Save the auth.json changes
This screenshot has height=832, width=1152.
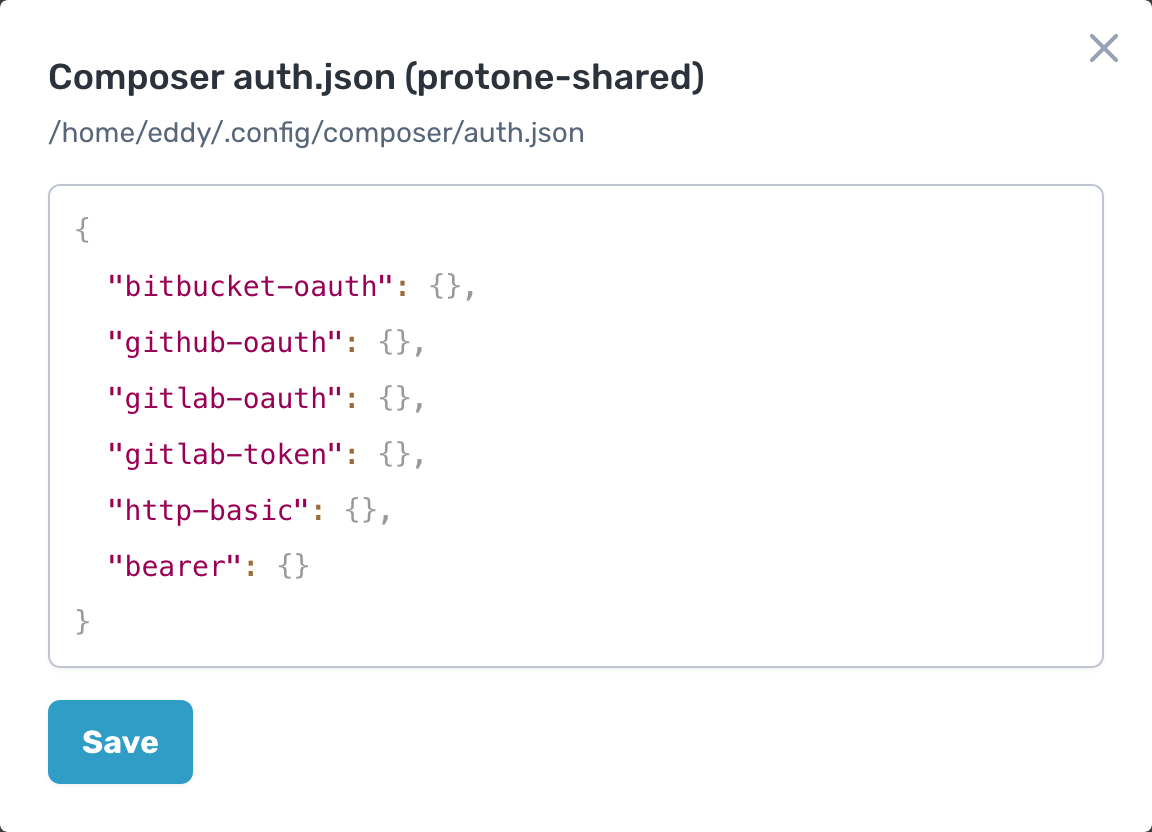[x=120, y=742]
